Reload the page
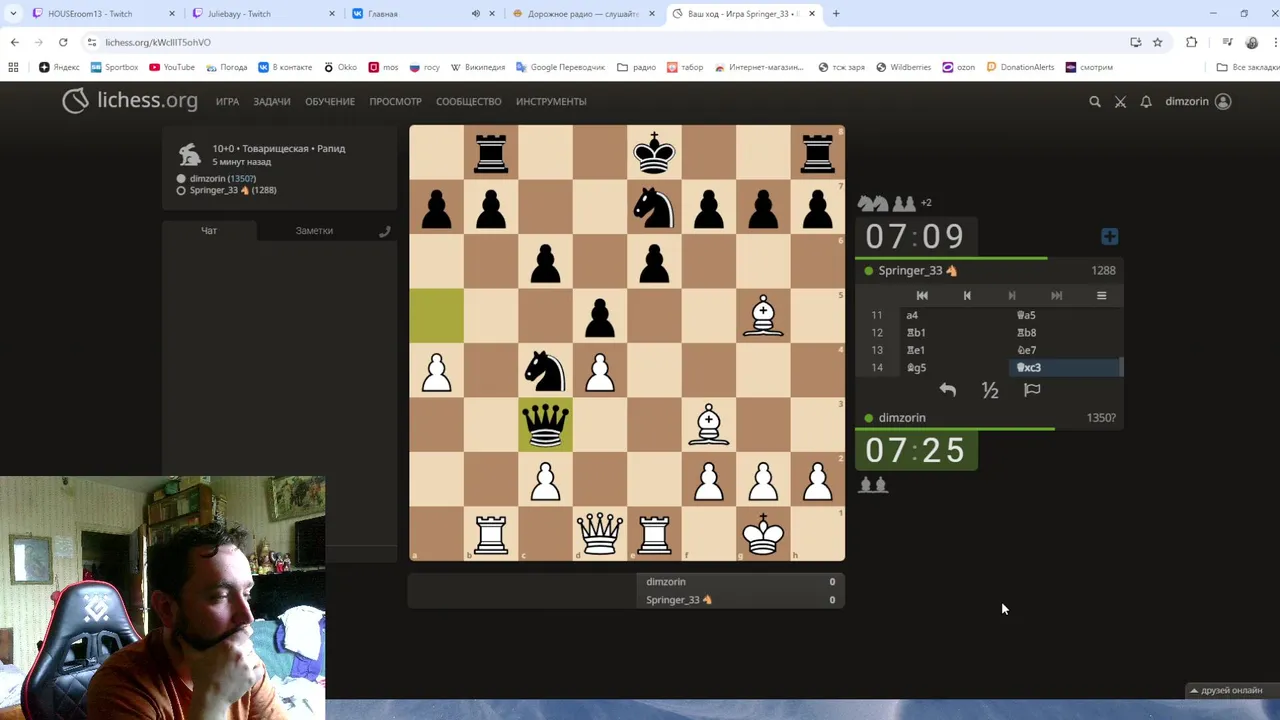The image size is (1280, 720). pyautogui.click(x=63, y=42)
